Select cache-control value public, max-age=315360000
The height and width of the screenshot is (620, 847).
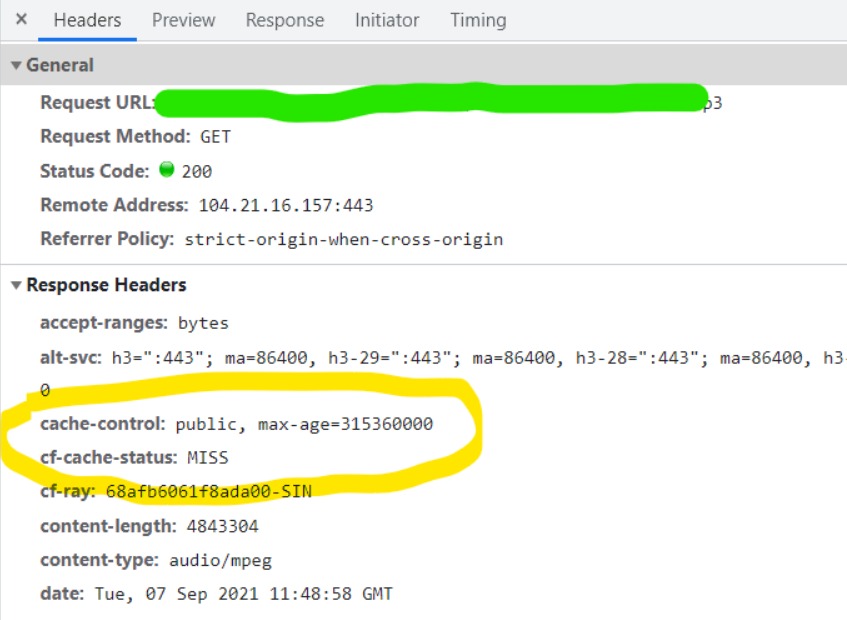pyautogui.click(x=304, y=424)
